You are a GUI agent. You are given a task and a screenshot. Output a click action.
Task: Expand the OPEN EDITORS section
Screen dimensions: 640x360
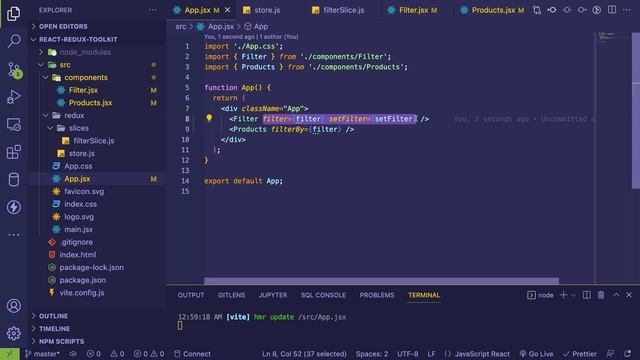click(97, 26)
